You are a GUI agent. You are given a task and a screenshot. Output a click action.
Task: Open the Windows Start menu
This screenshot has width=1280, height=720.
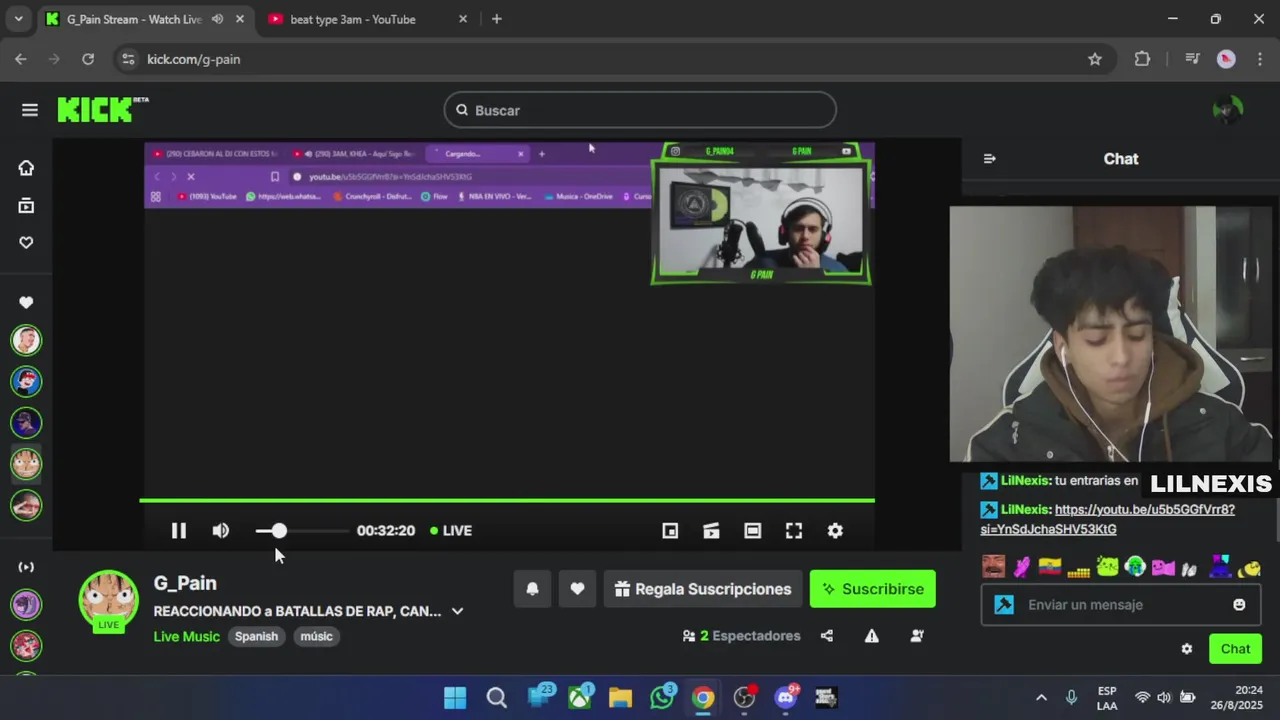click(x=455, y=697)
